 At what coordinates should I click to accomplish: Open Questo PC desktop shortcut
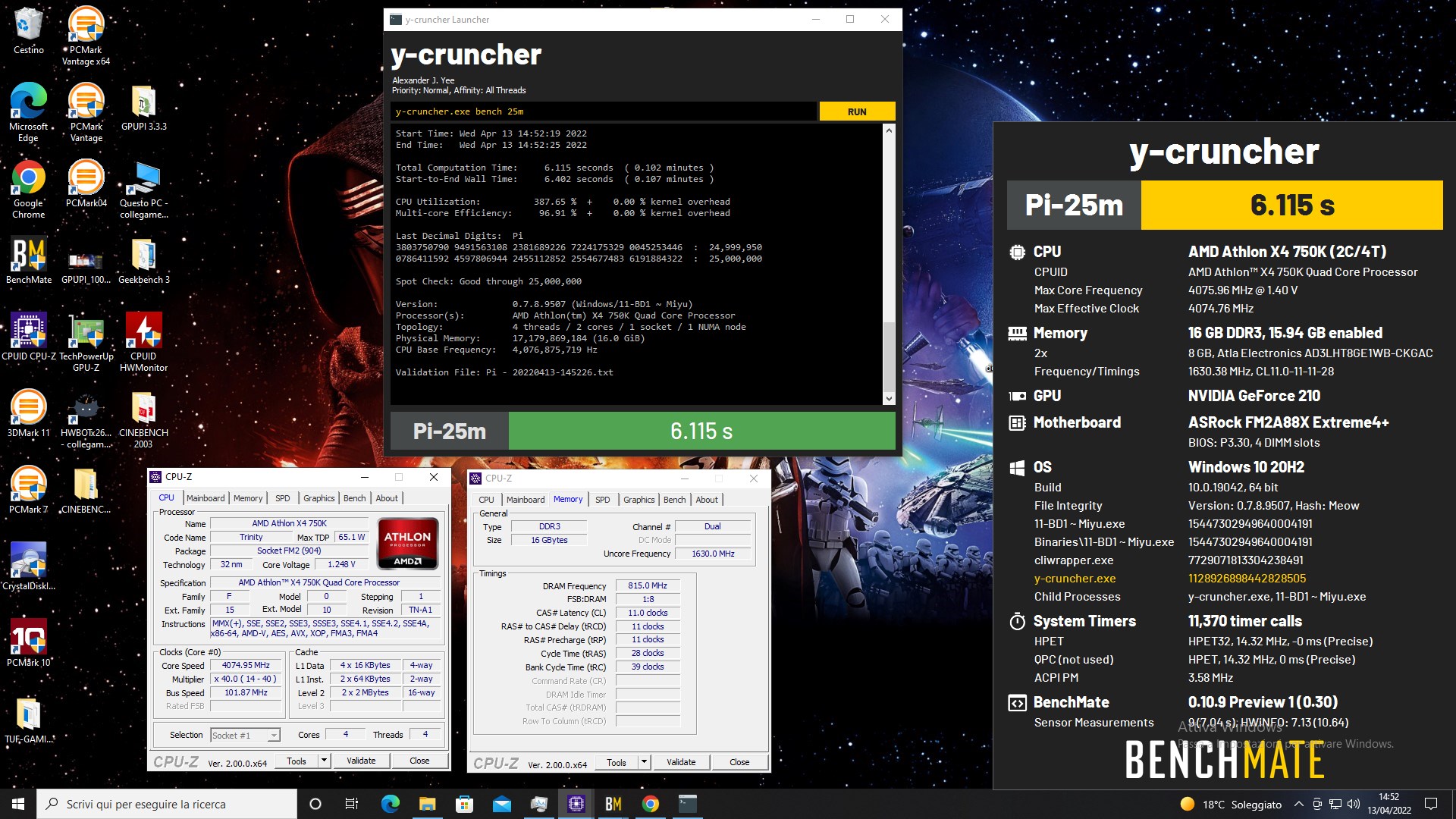(143, 190)
